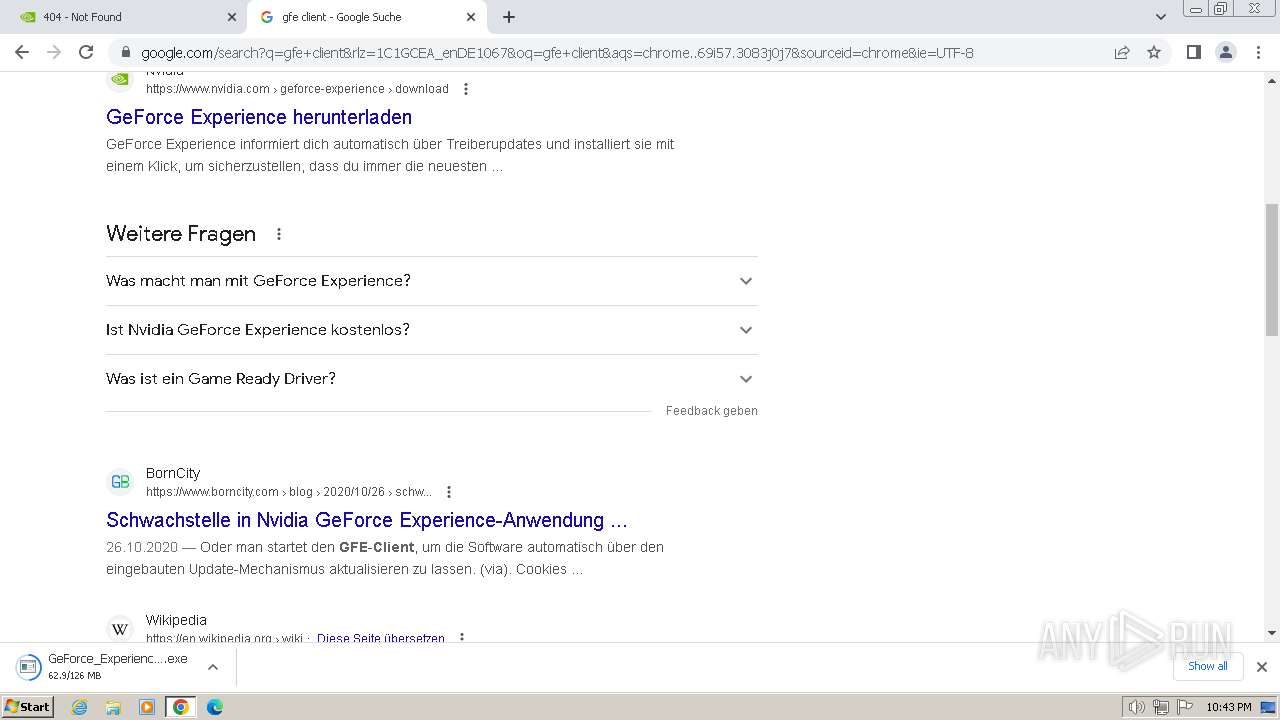Click the Wikipedia site name
The height and width of the screenshot is (720, 1280).
tap(176, 620)
